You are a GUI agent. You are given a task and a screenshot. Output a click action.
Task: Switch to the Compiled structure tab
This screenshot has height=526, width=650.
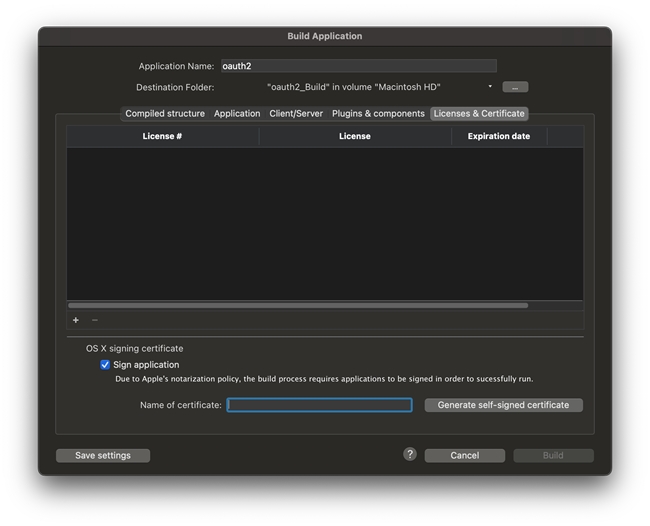point(165,114)
